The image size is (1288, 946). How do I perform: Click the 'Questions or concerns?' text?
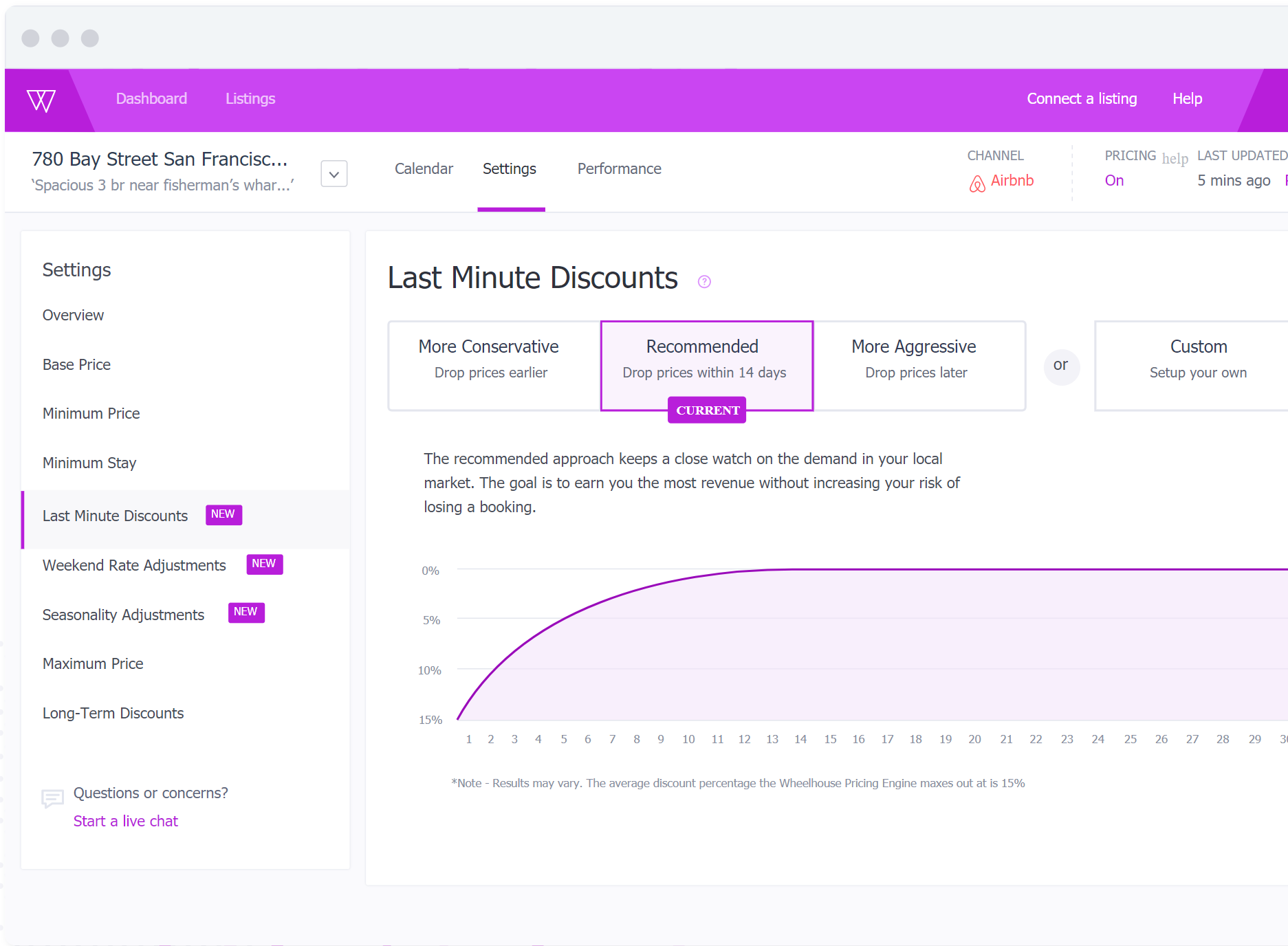click(x=151, y=793)
